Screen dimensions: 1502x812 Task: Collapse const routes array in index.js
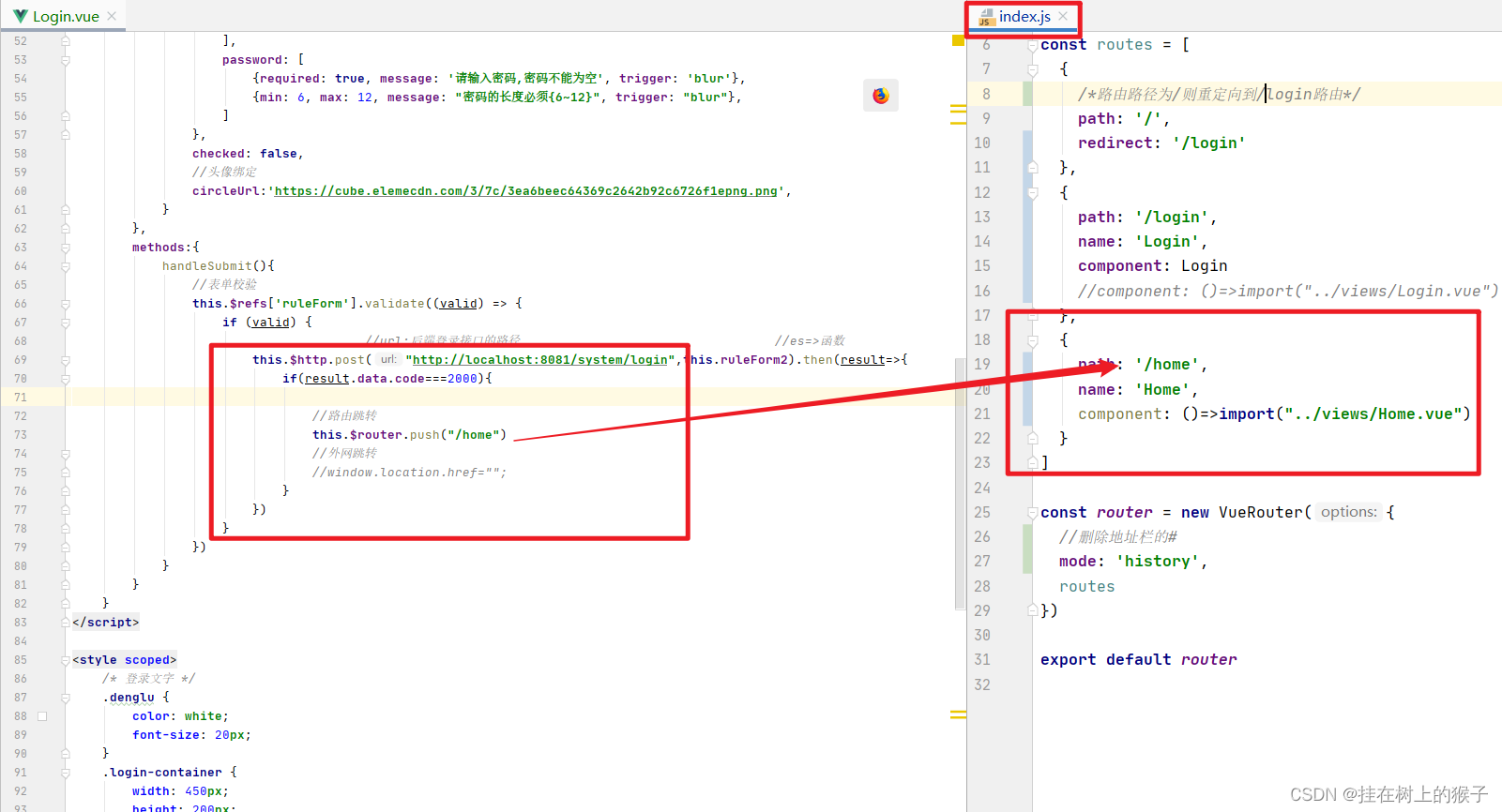(x=1032, y=45)
